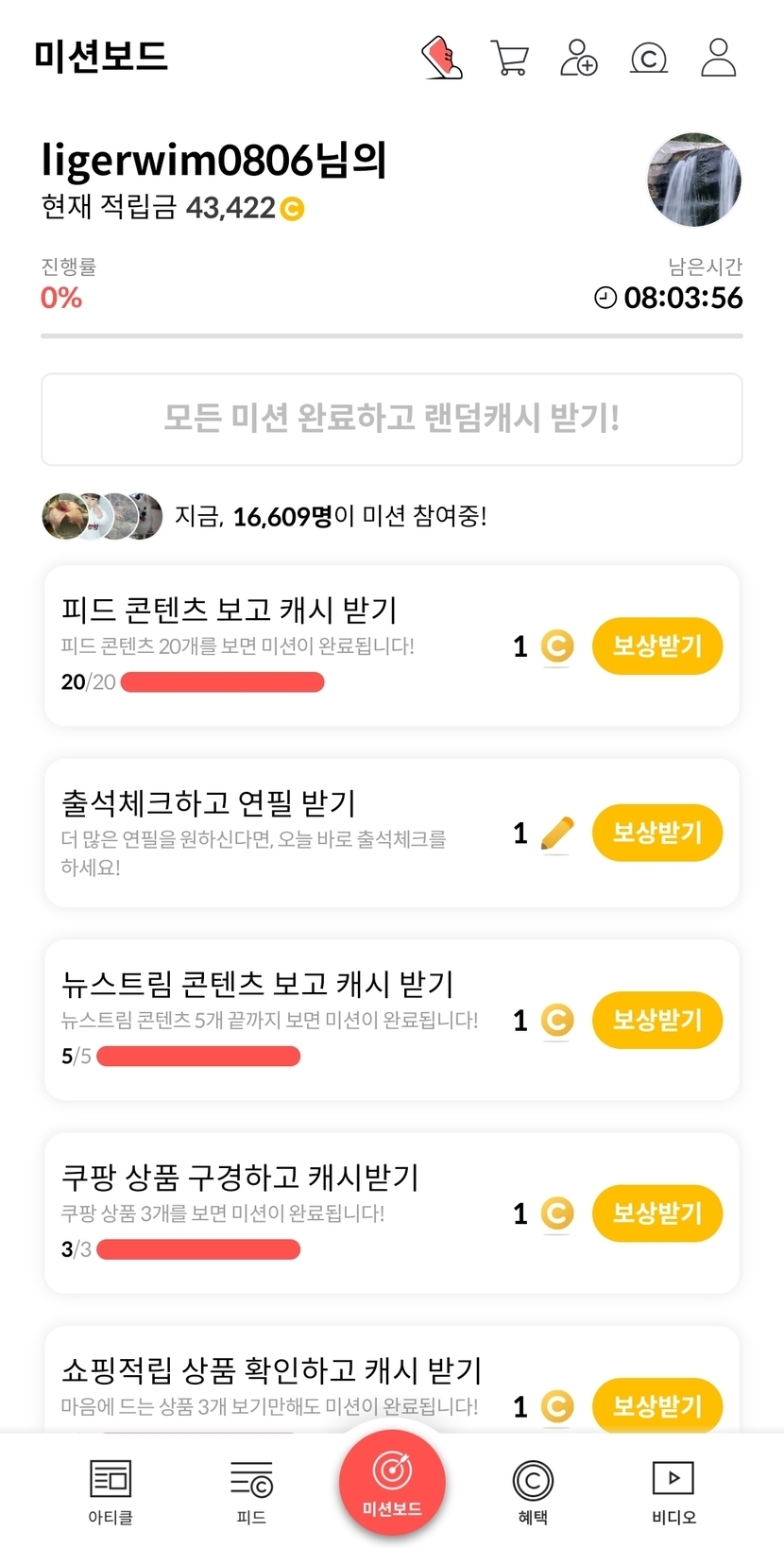Tap the gold coin beside current savings

[293, 209]
